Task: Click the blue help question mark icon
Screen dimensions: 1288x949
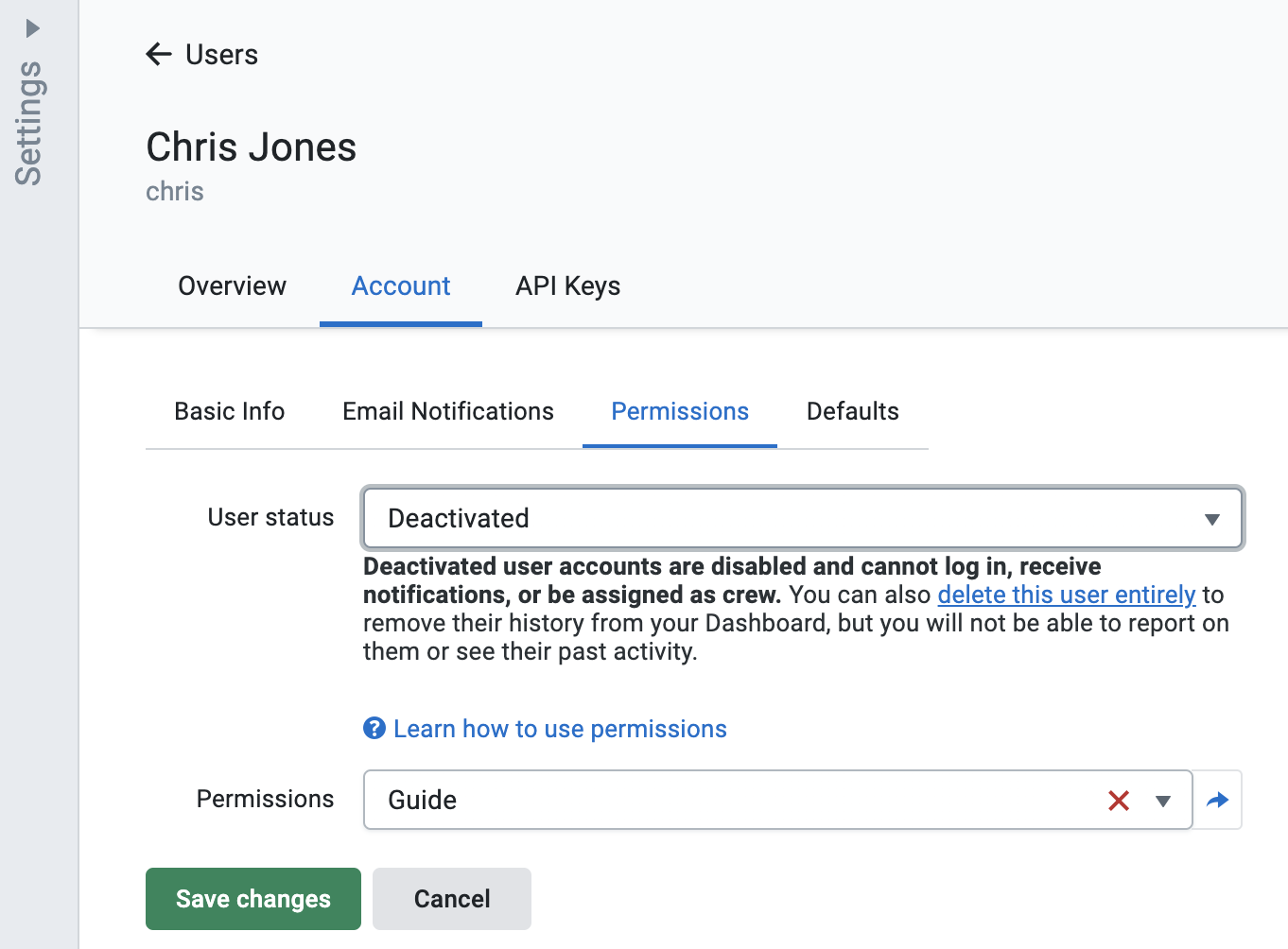Action: click(374, 729)
